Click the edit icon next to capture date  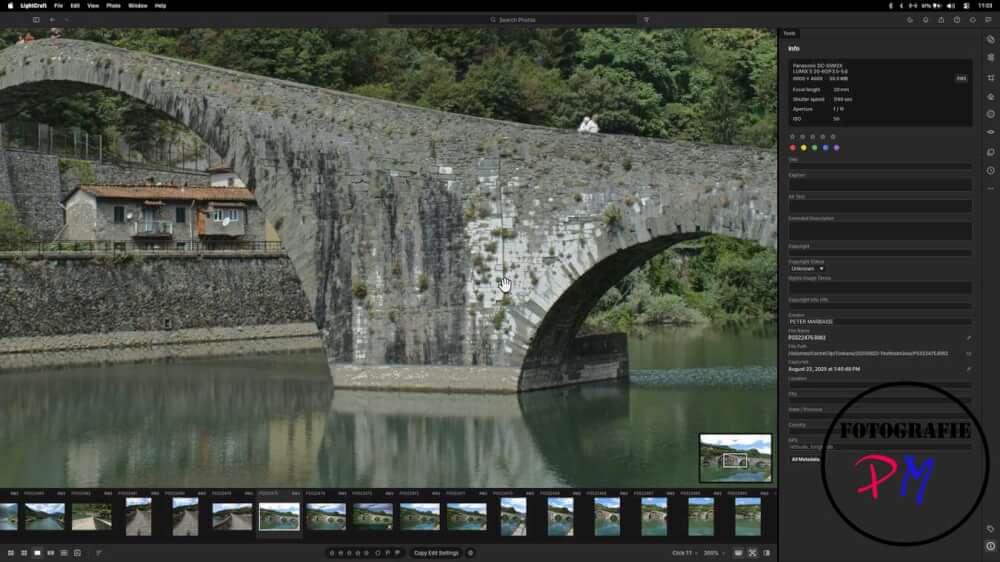(968, 369)
